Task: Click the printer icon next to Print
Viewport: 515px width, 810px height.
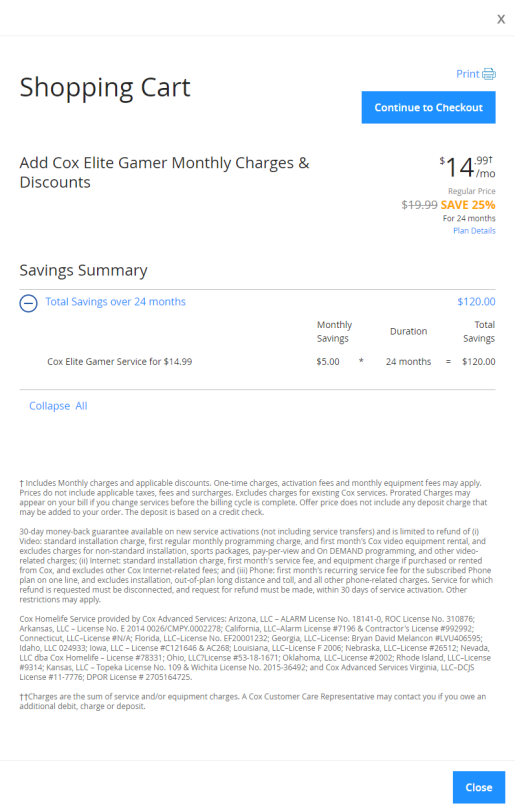Action: (x=489, y=74)
